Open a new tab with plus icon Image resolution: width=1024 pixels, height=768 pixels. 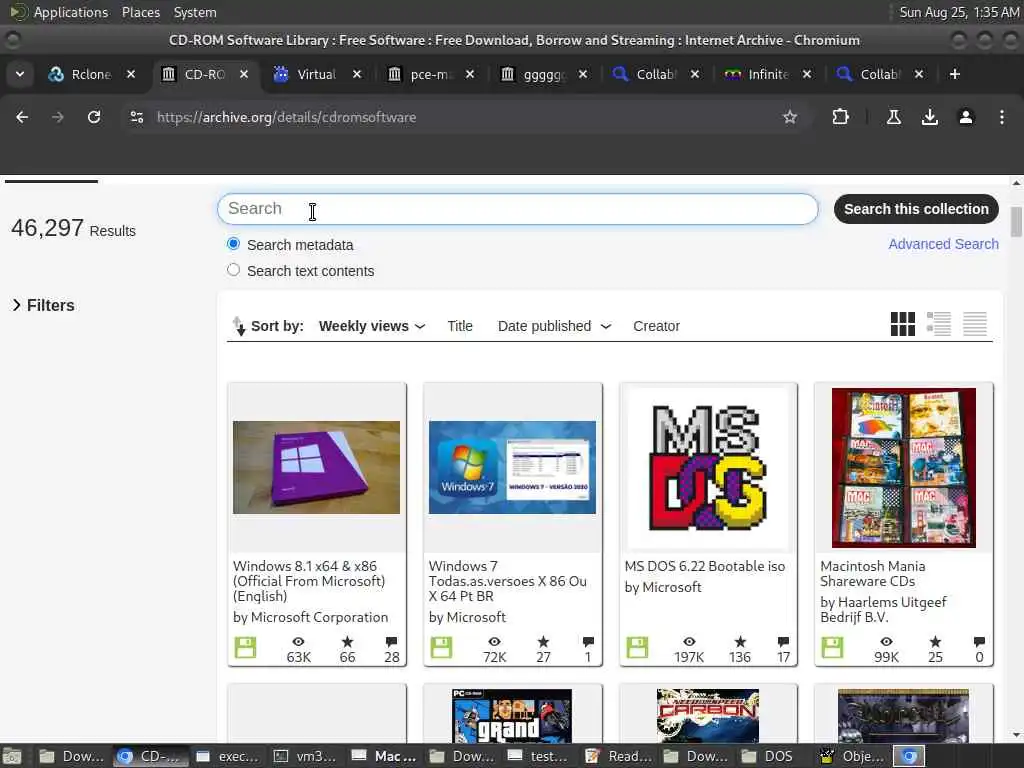click(x=955, y=74)
